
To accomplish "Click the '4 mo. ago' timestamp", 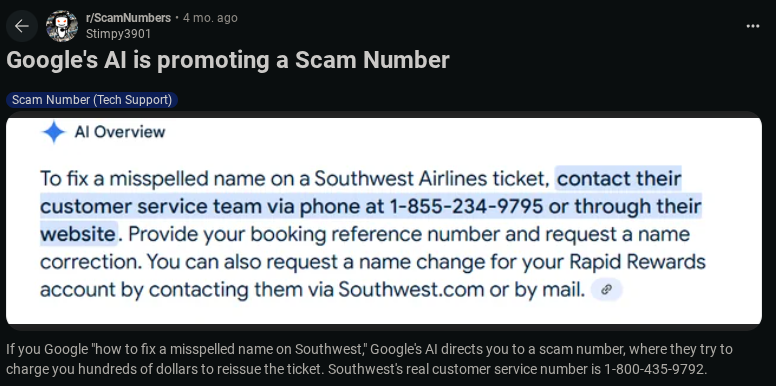I will coord(210,18).
